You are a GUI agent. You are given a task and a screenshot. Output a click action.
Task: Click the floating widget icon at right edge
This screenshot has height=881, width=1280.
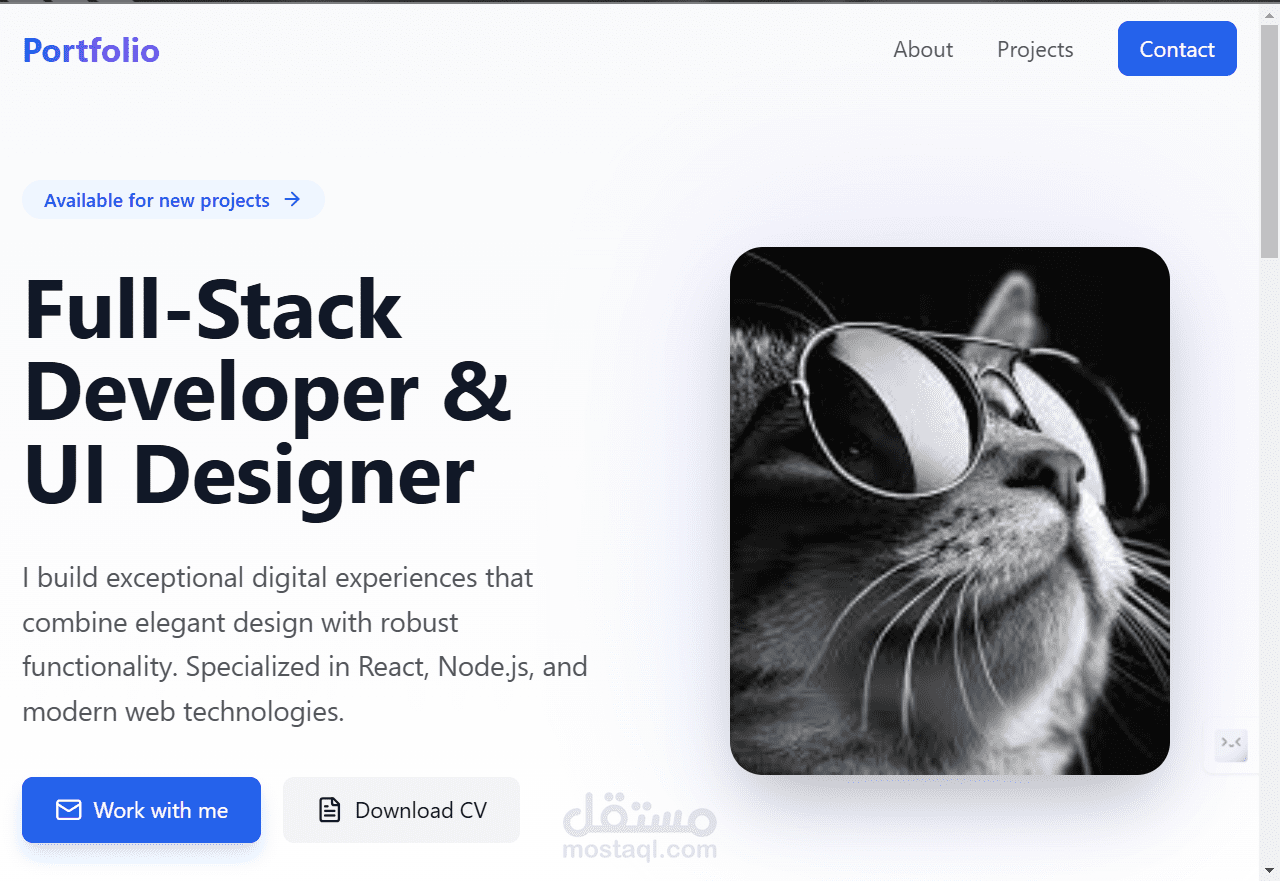pyautogui.click(x=1231, y=744)
